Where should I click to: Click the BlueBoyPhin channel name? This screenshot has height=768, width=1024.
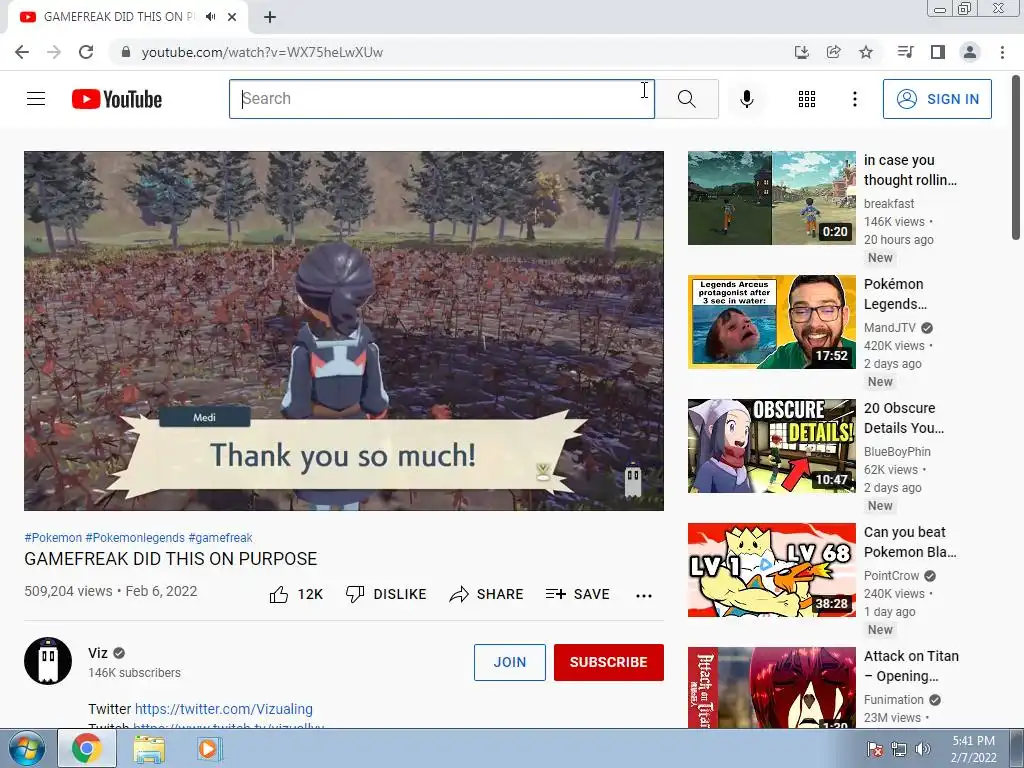(x=897, y=451)
